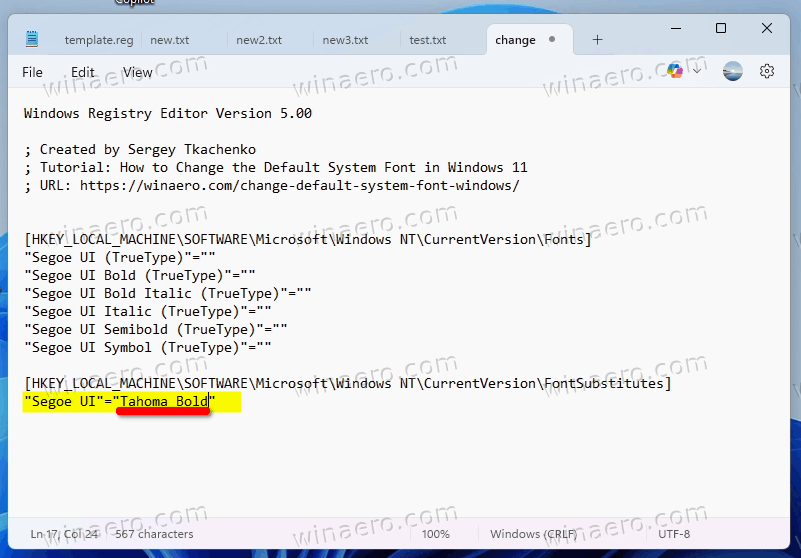The image size is (801, 558).
Task: Click the 567 characters status entry
Action: point(154,534)
